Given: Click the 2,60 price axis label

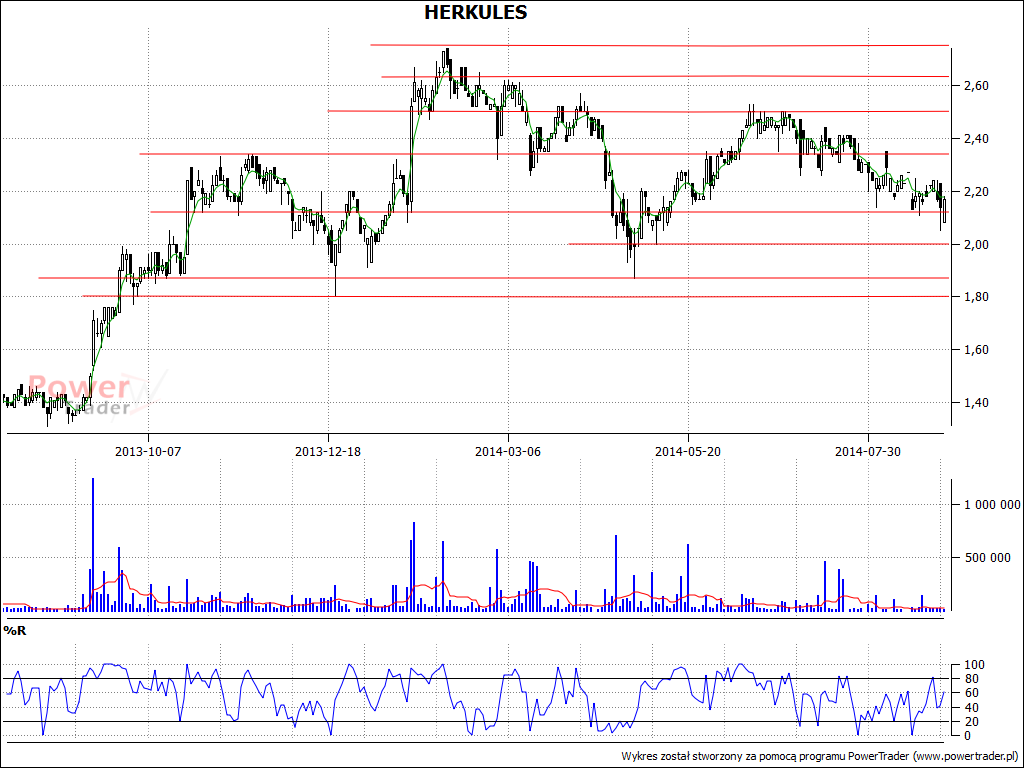Looking at the screenshot, I should [976, 86].
